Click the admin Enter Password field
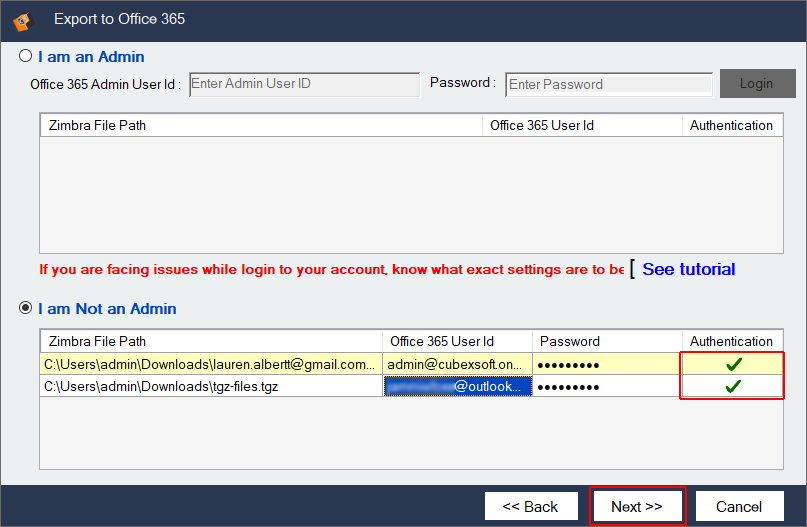 click(x=608, y=84)
